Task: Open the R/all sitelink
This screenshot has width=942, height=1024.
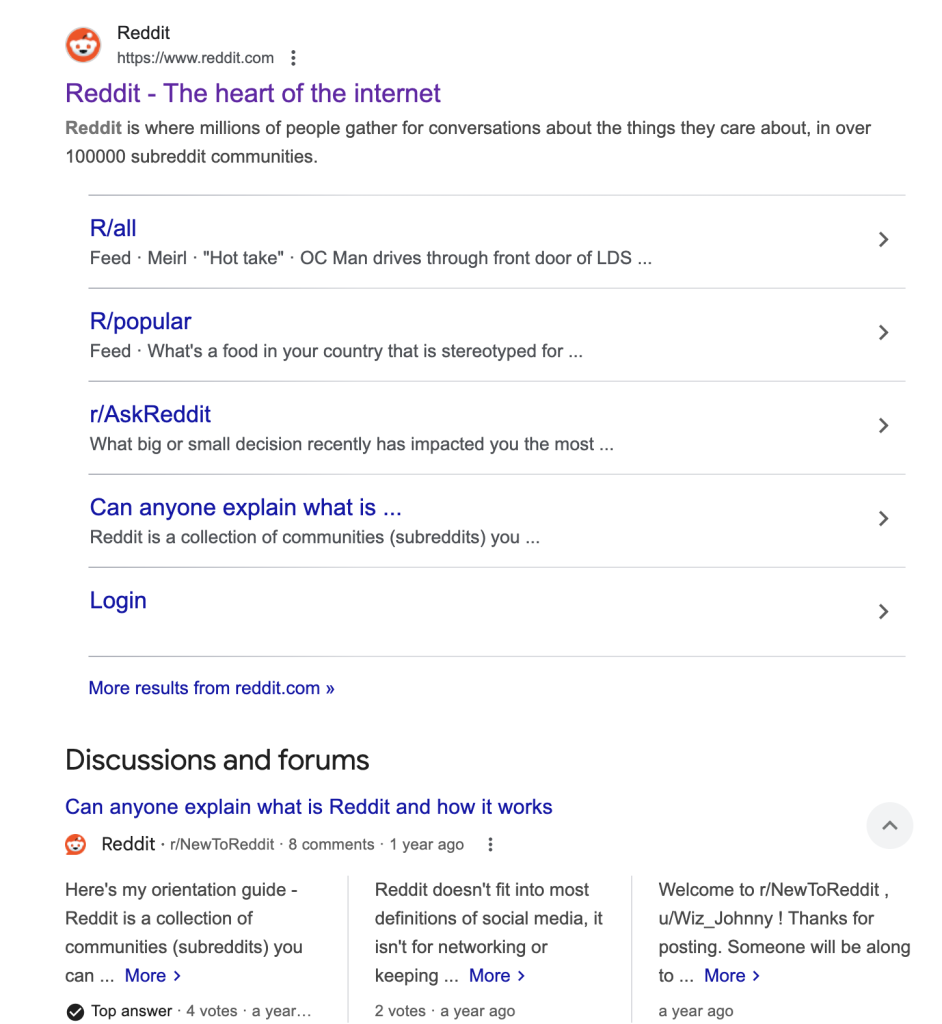Action: coord(113,228)
